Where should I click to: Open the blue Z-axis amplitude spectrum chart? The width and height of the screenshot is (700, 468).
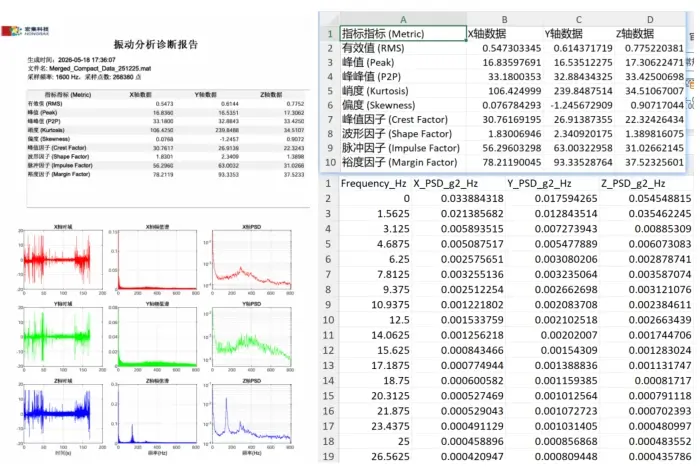click(x=157, y=415)
